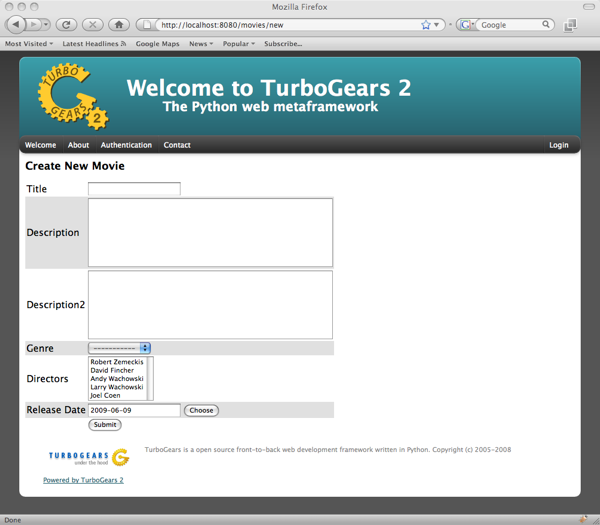Click the overlapping-windows icon at toolbar end

pyautogui.click(x=570, y=25)
